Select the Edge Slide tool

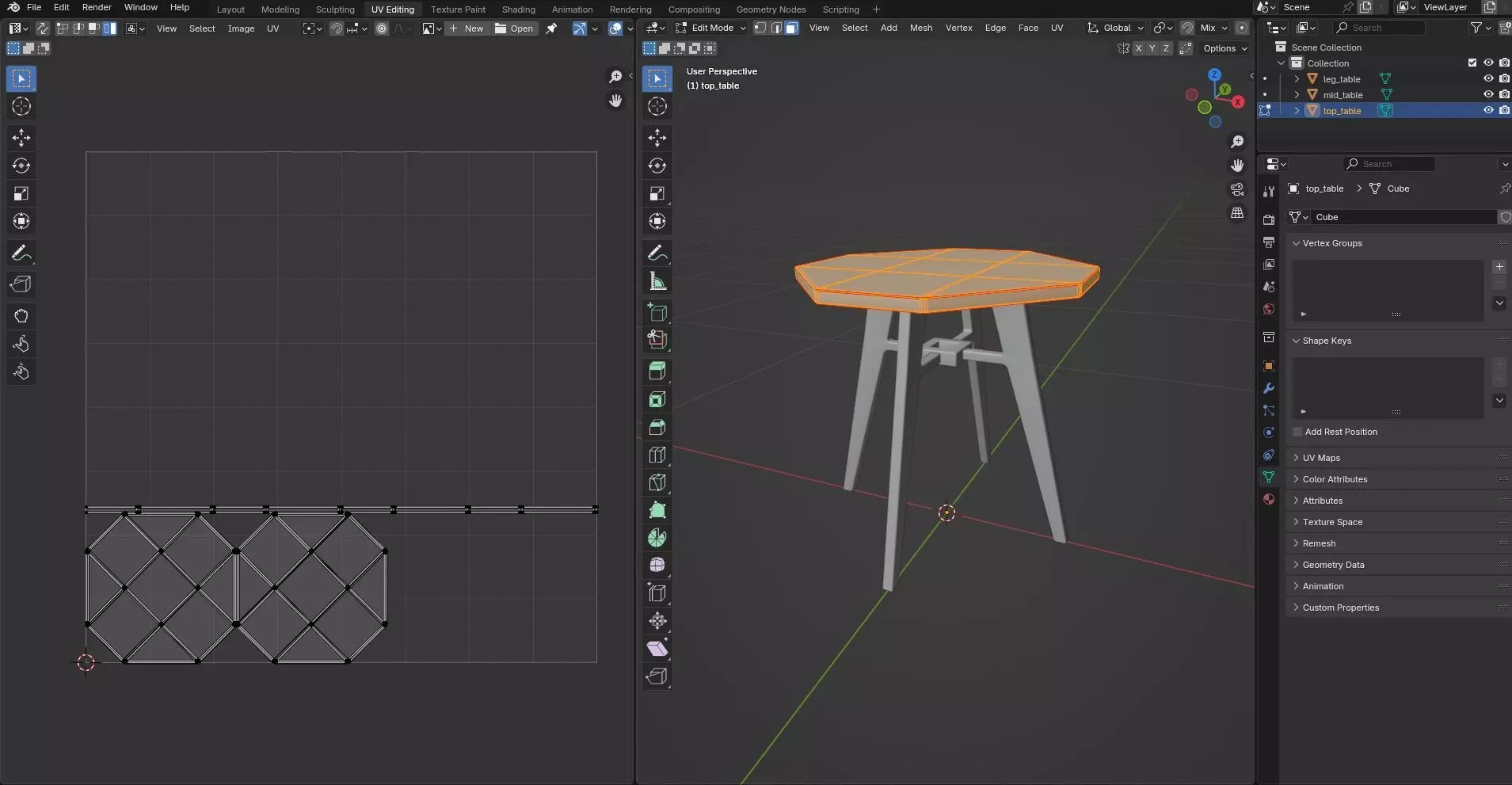[x=657, y=593]
